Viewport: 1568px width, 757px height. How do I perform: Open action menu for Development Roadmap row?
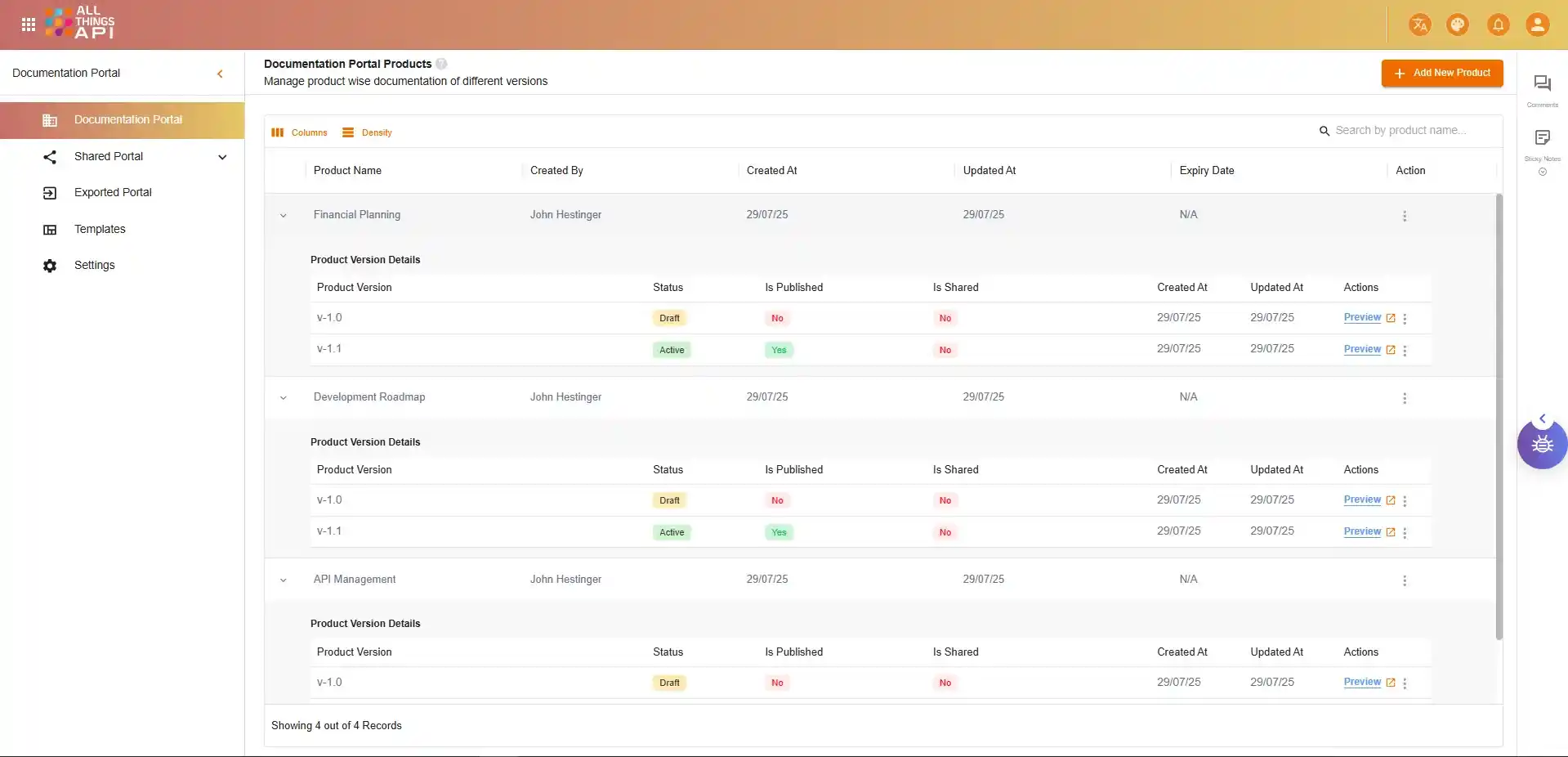1404,398
